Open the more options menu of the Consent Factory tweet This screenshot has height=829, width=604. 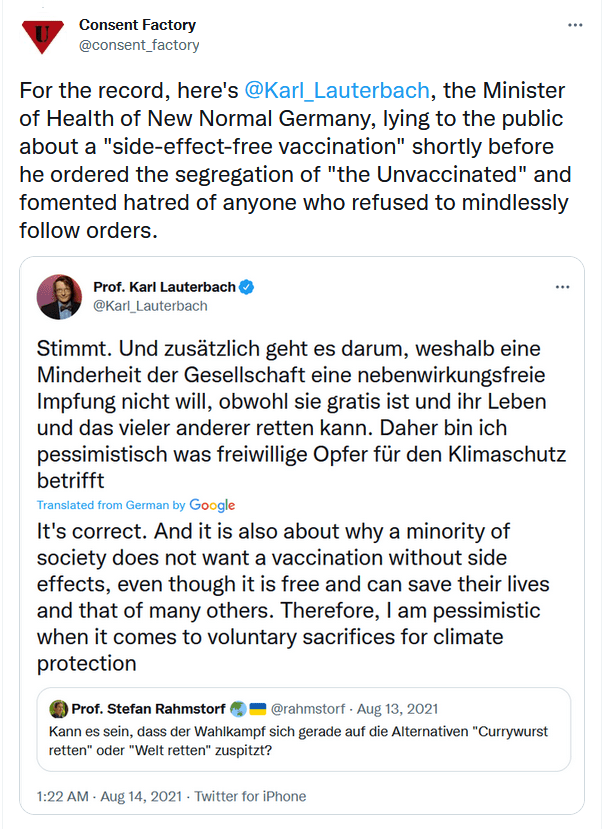(x=574, y=23)
